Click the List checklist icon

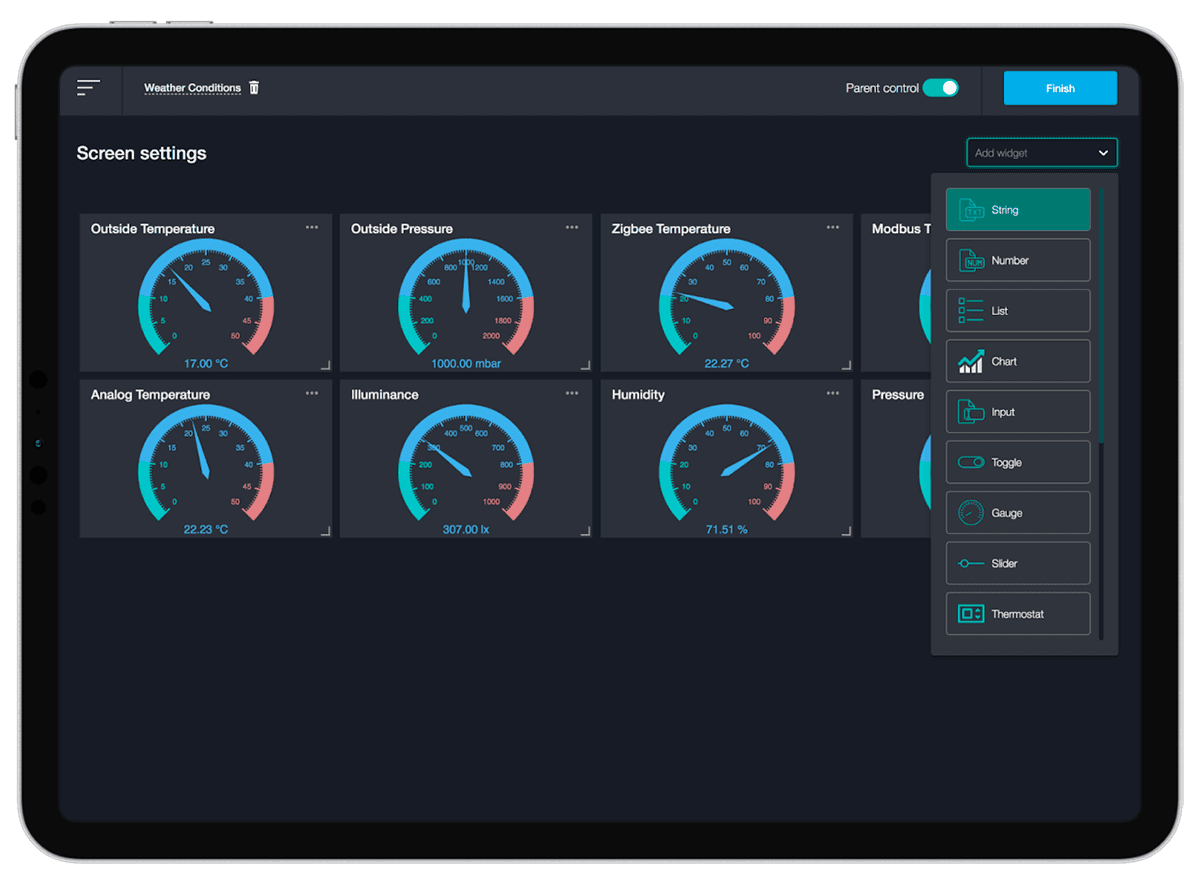click(x=971, y=311)
